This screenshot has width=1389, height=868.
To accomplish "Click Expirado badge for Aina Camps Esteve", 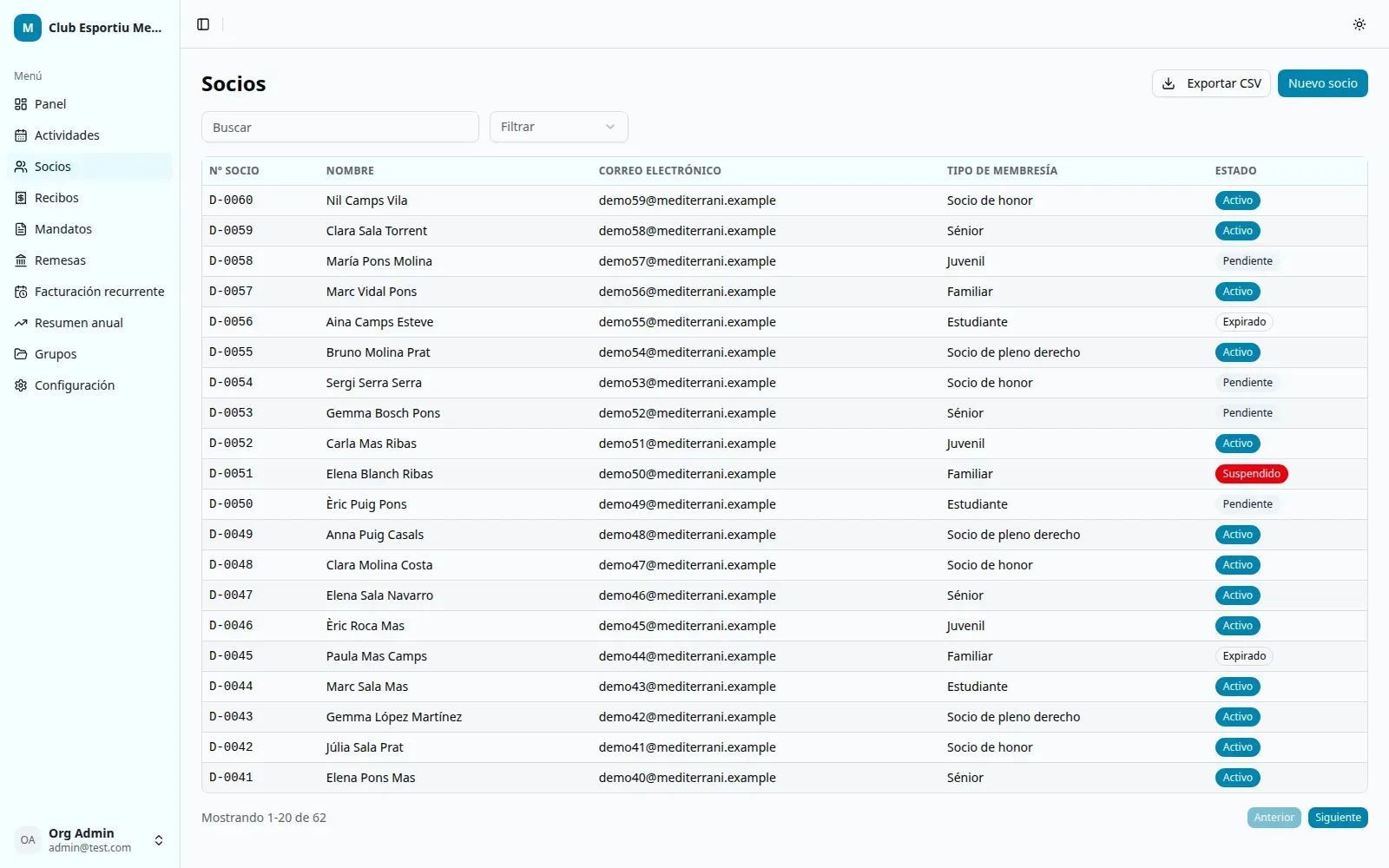I will click(x=1244, y=322).
